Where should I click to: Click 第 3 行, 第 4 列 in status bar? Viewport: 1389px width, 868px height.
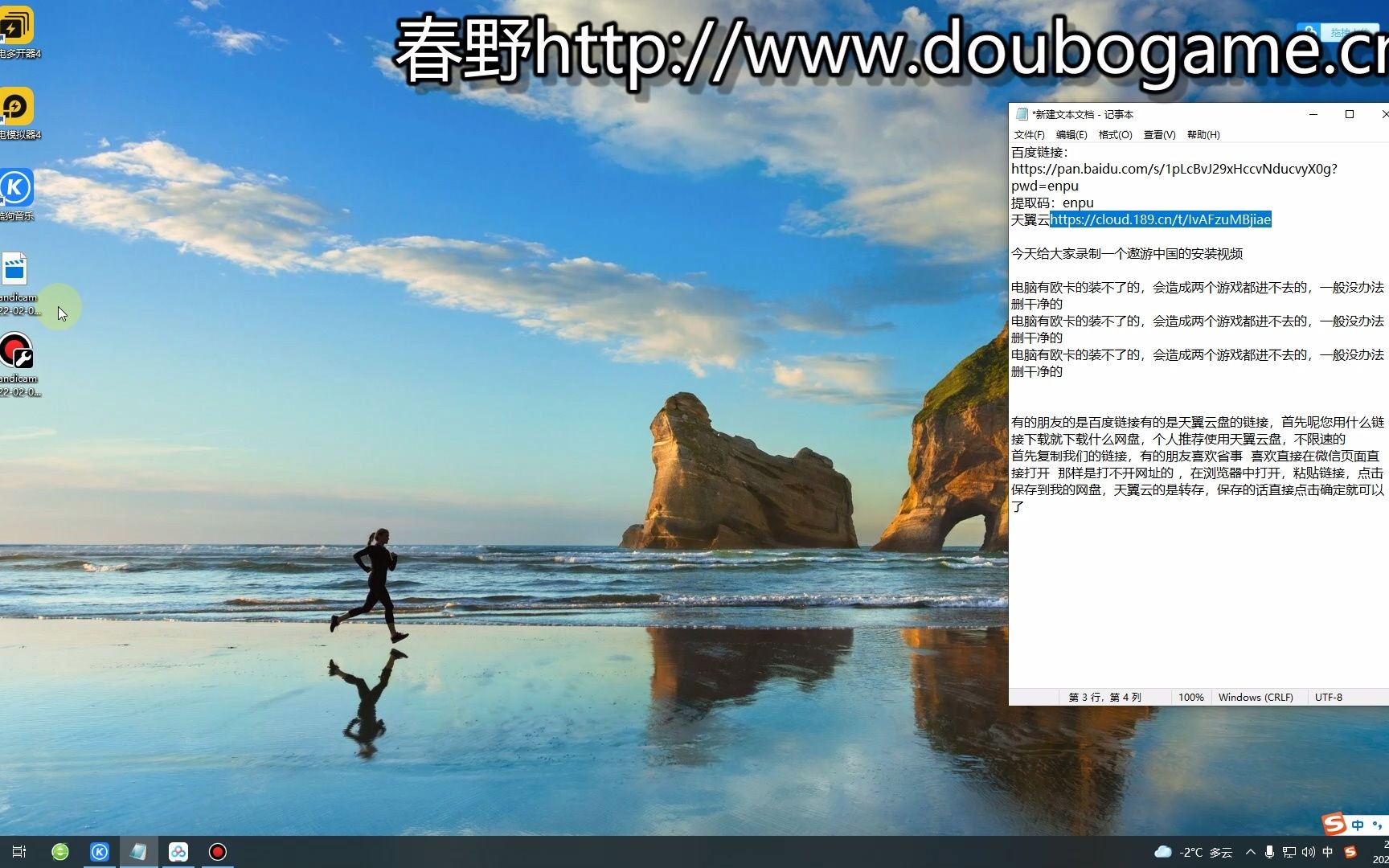click(x=1104, y=698)
